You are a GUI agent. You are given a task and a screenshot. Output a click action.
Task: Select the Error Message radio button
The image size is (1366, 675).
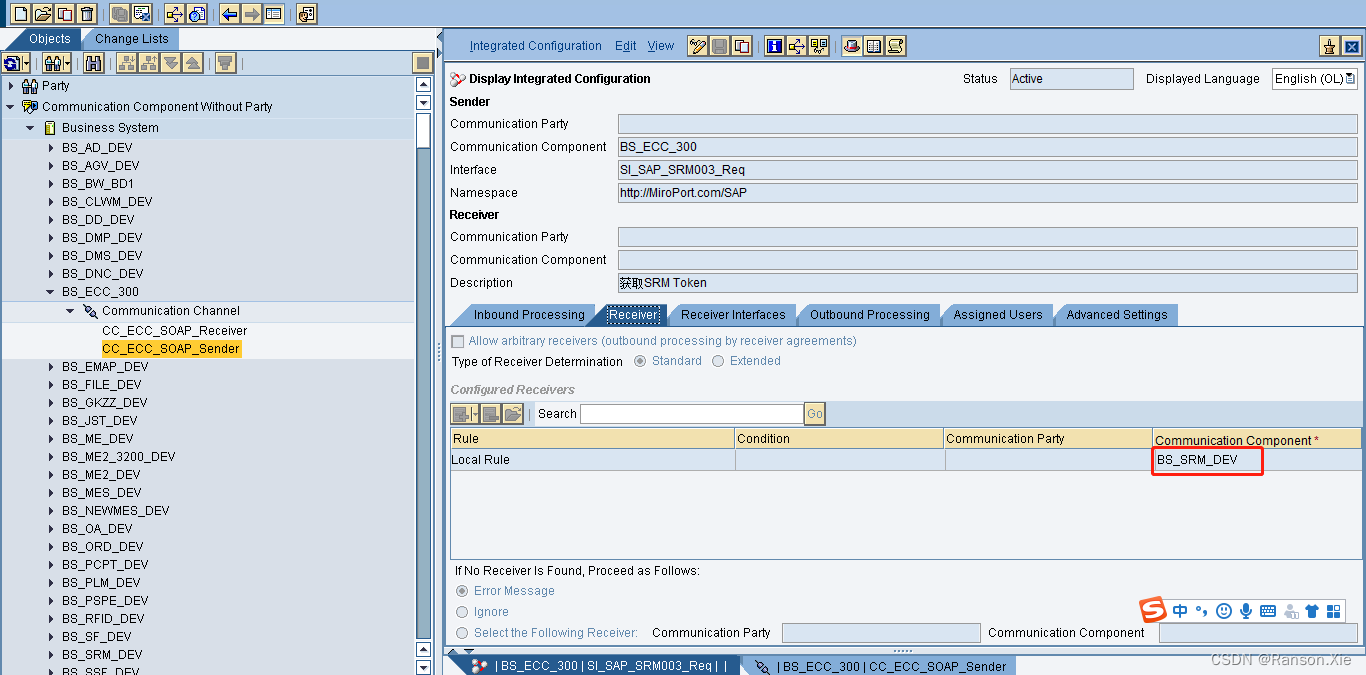(461, 590)
